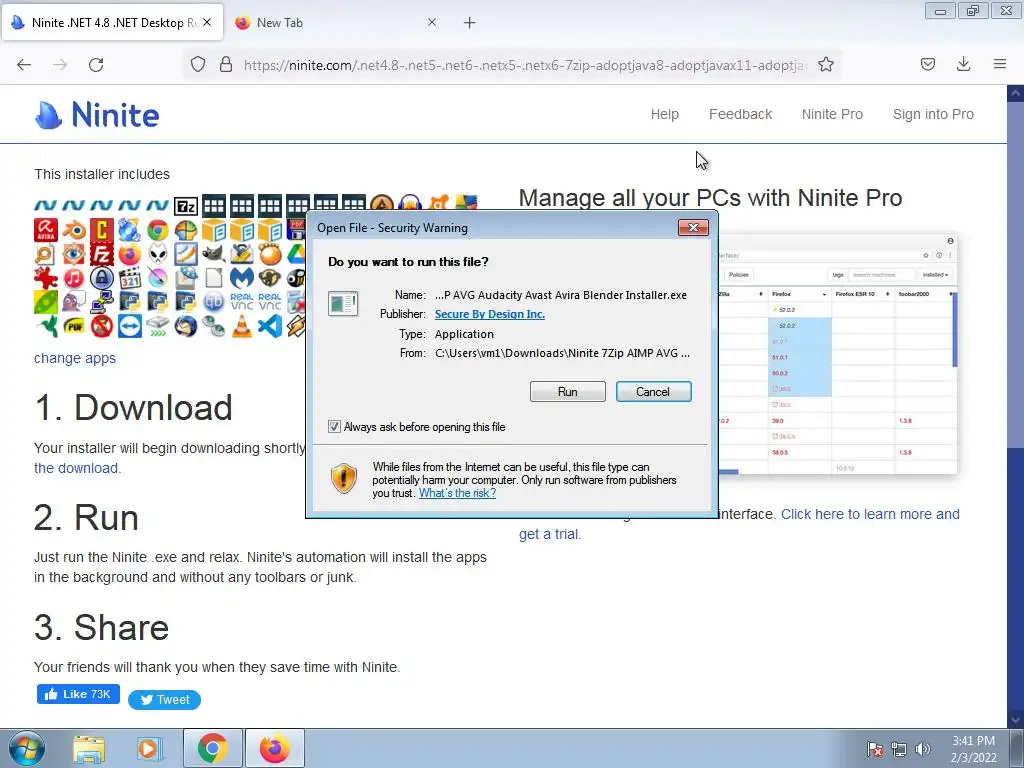
Task: Cancel the Open File security warning
Action: coord(653,391)
